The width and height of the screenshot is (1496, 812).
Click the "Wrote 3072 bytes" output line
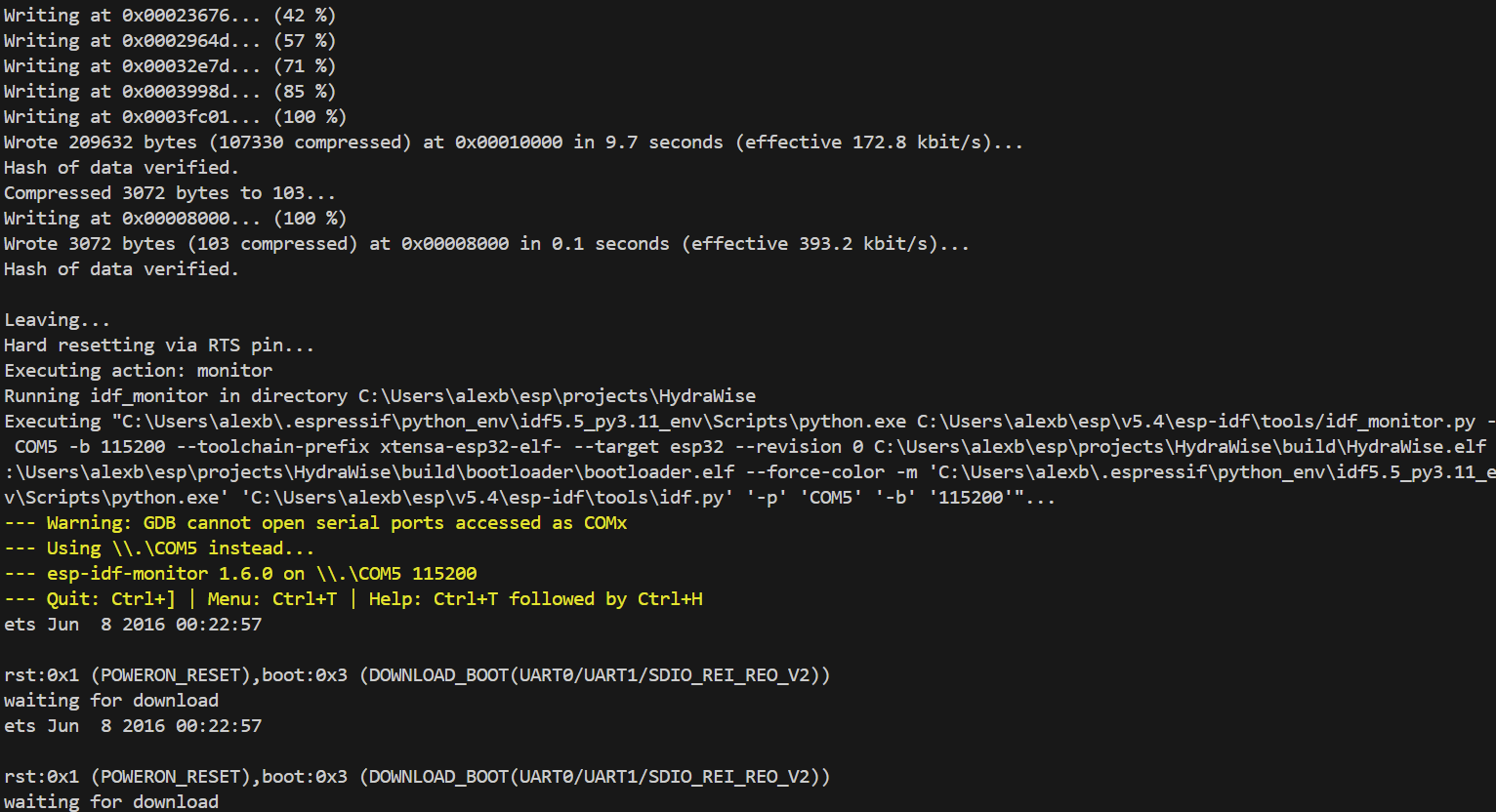[x=486, y=244]
